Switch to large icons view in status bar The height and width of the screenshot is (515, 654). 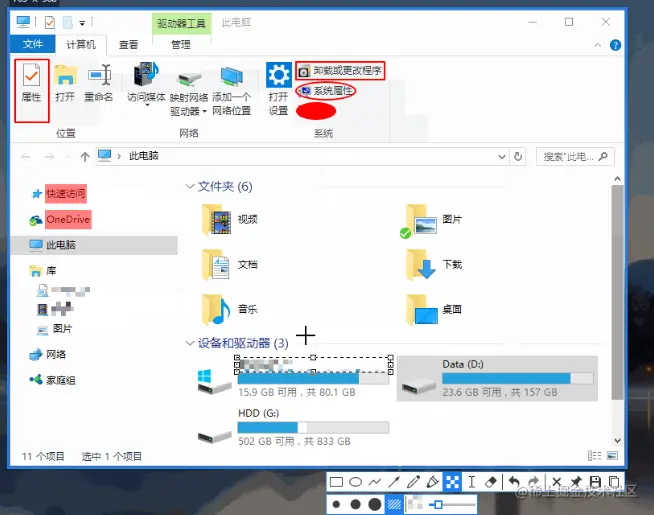(612, 455)
